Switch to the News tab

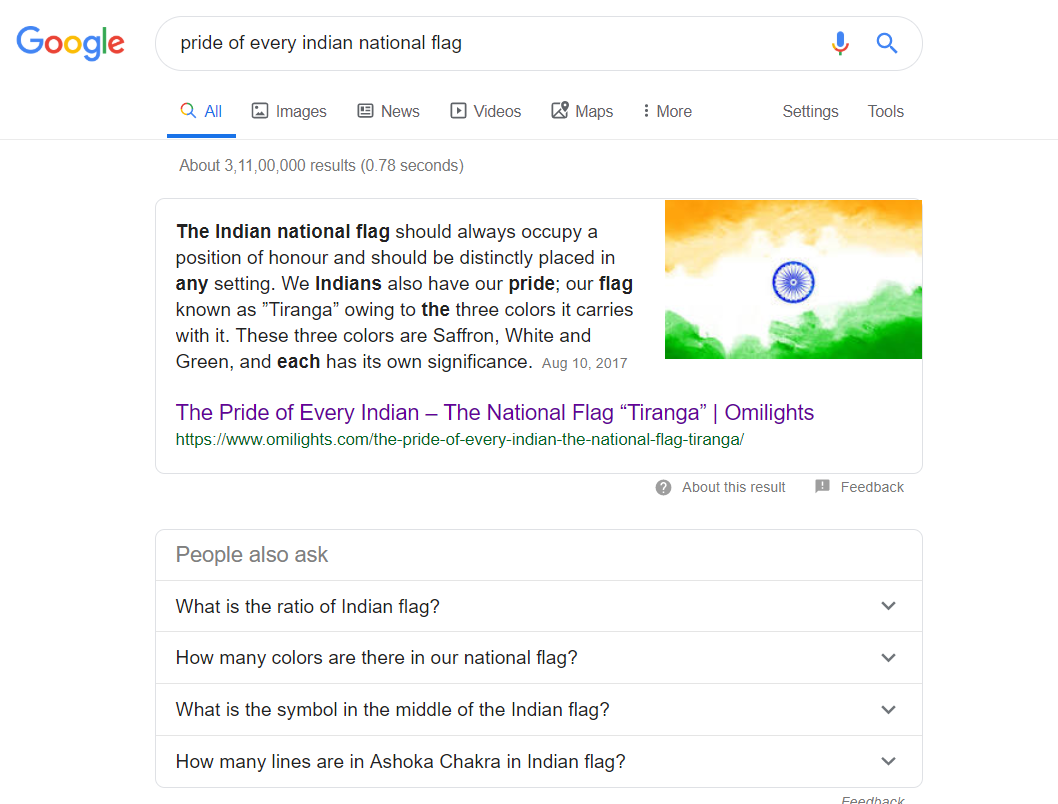coord(388,111)
